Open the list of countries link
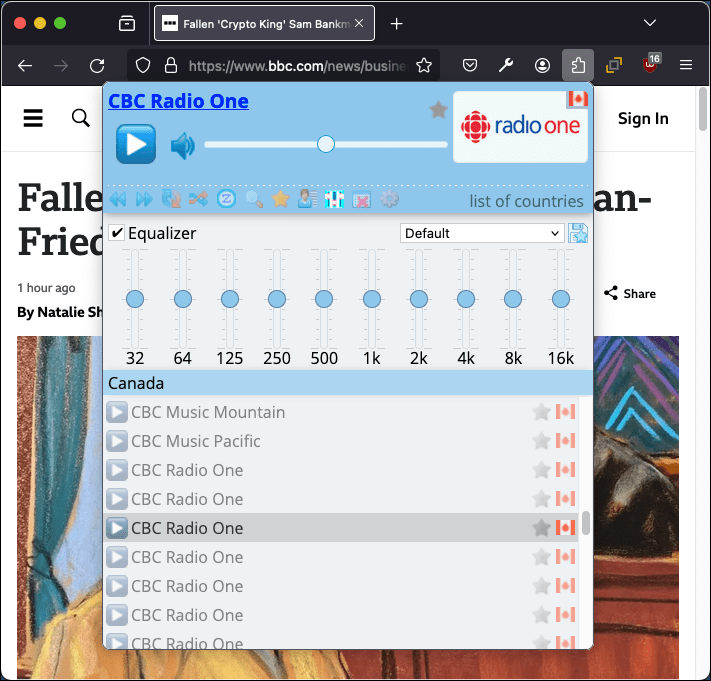The width and height of the screenshot is (711, 681). click(526, 201)
